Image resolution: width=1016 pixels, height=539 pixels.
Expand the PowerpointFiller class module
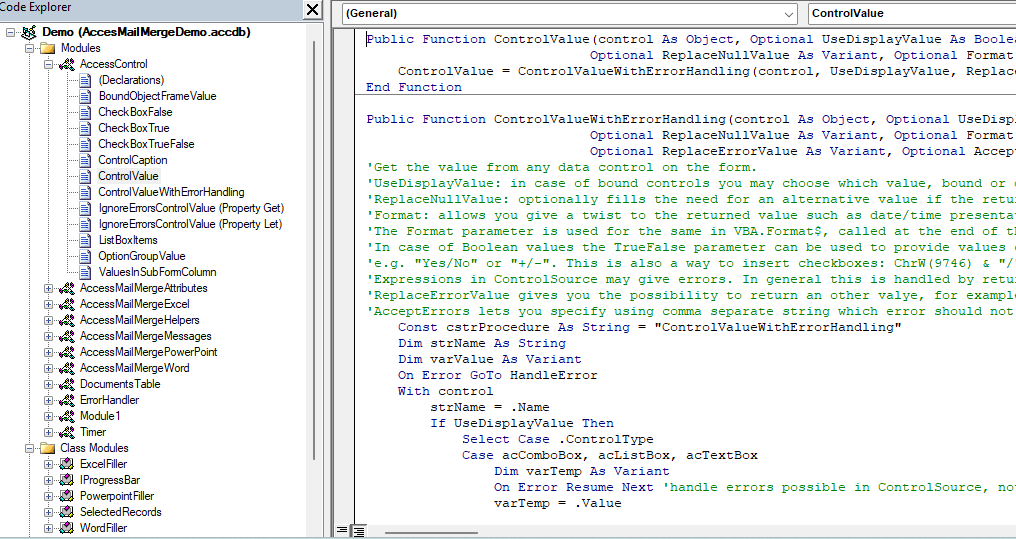pyautogui.click(x=49, y=496)
